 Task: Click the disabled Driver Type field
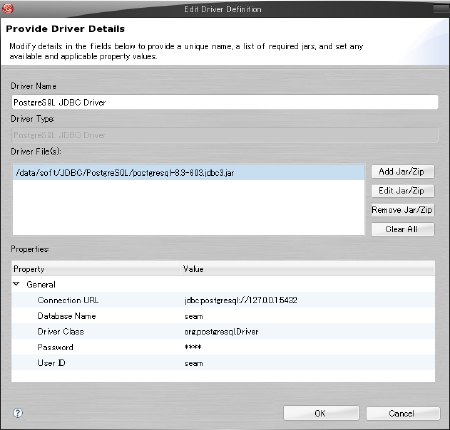225,135
